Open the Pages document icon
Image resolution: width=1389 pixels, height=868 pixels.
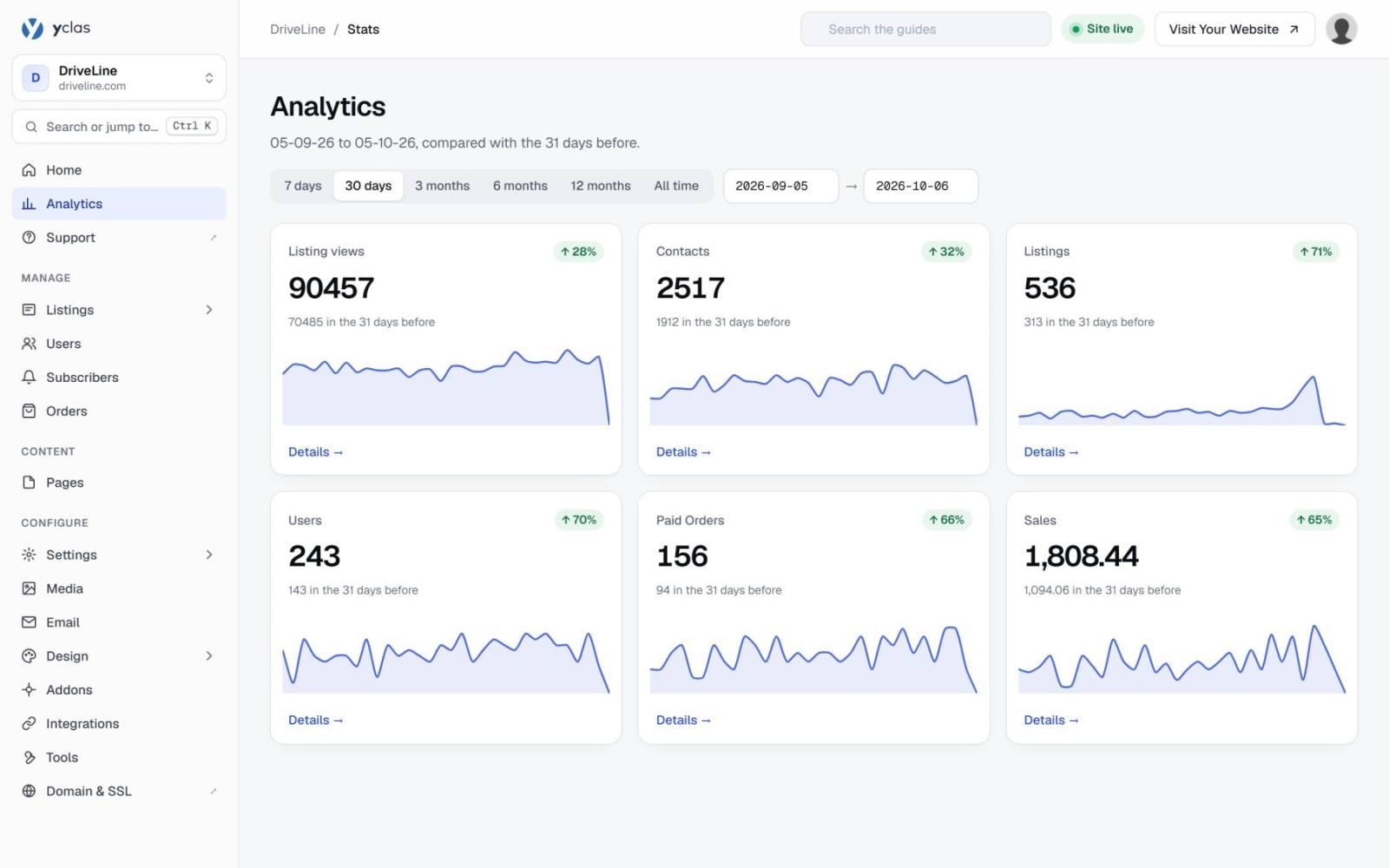coord(29,483)
